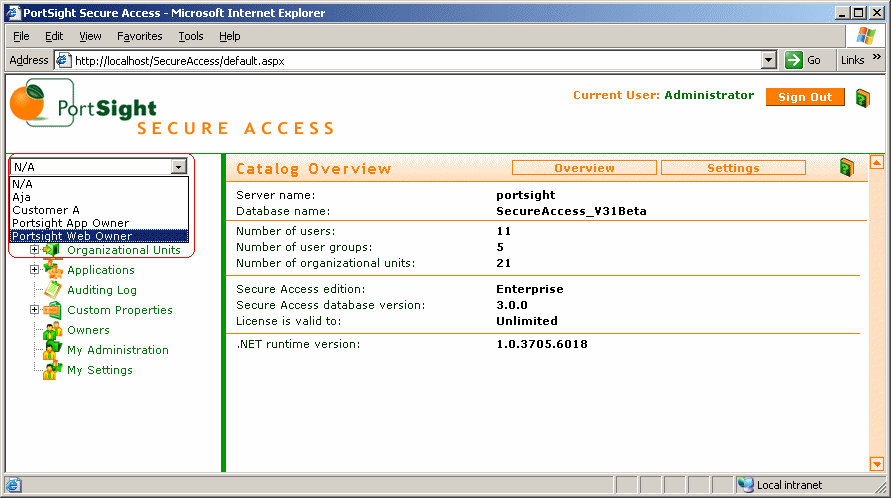Screen dimensions: 891x498
Task: Open help book icon beside Sign Out
Action: [x=862, y=98]
